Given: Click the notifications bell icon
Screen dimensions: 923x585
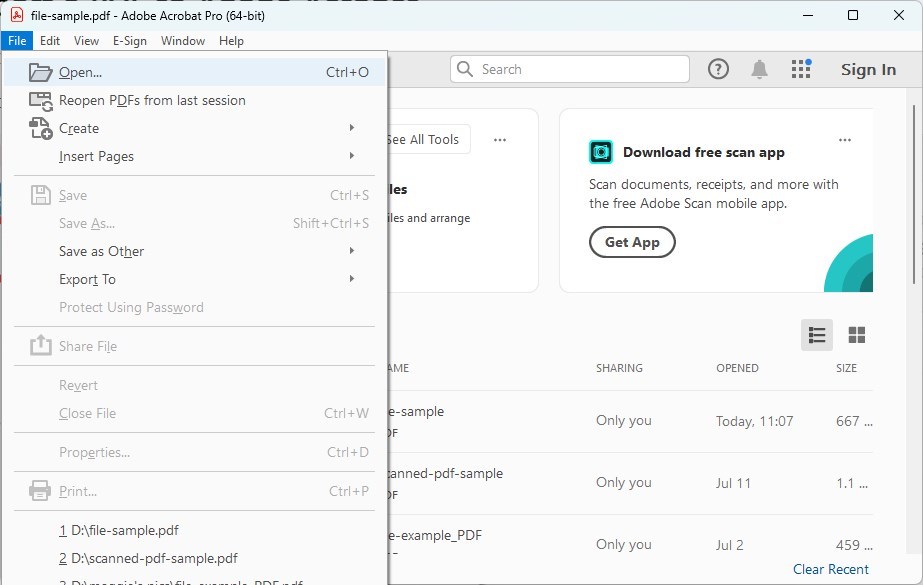Looking at the screenshot, I should (x=759, y=69).
